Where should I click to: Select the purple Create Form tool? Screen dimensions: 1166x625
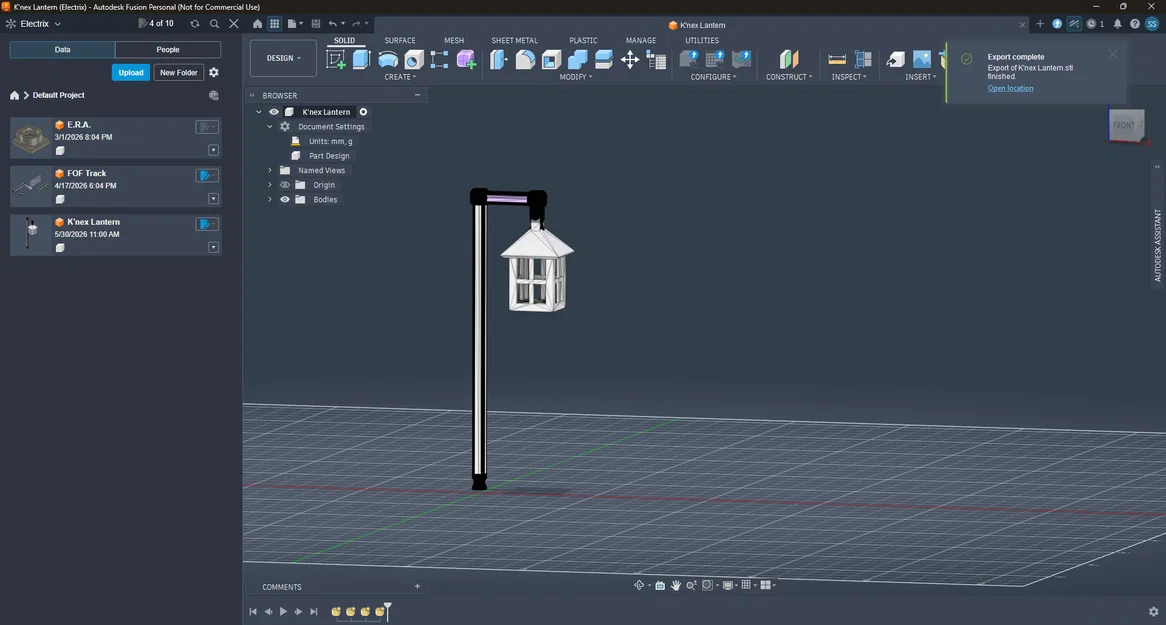point(466,60)
